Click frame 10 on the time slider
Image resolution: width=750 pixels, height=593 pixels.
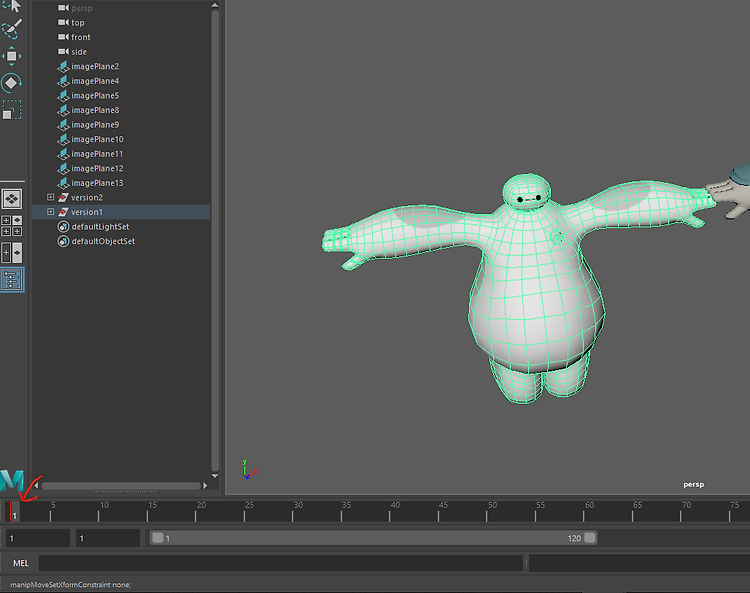click(99, 511)
